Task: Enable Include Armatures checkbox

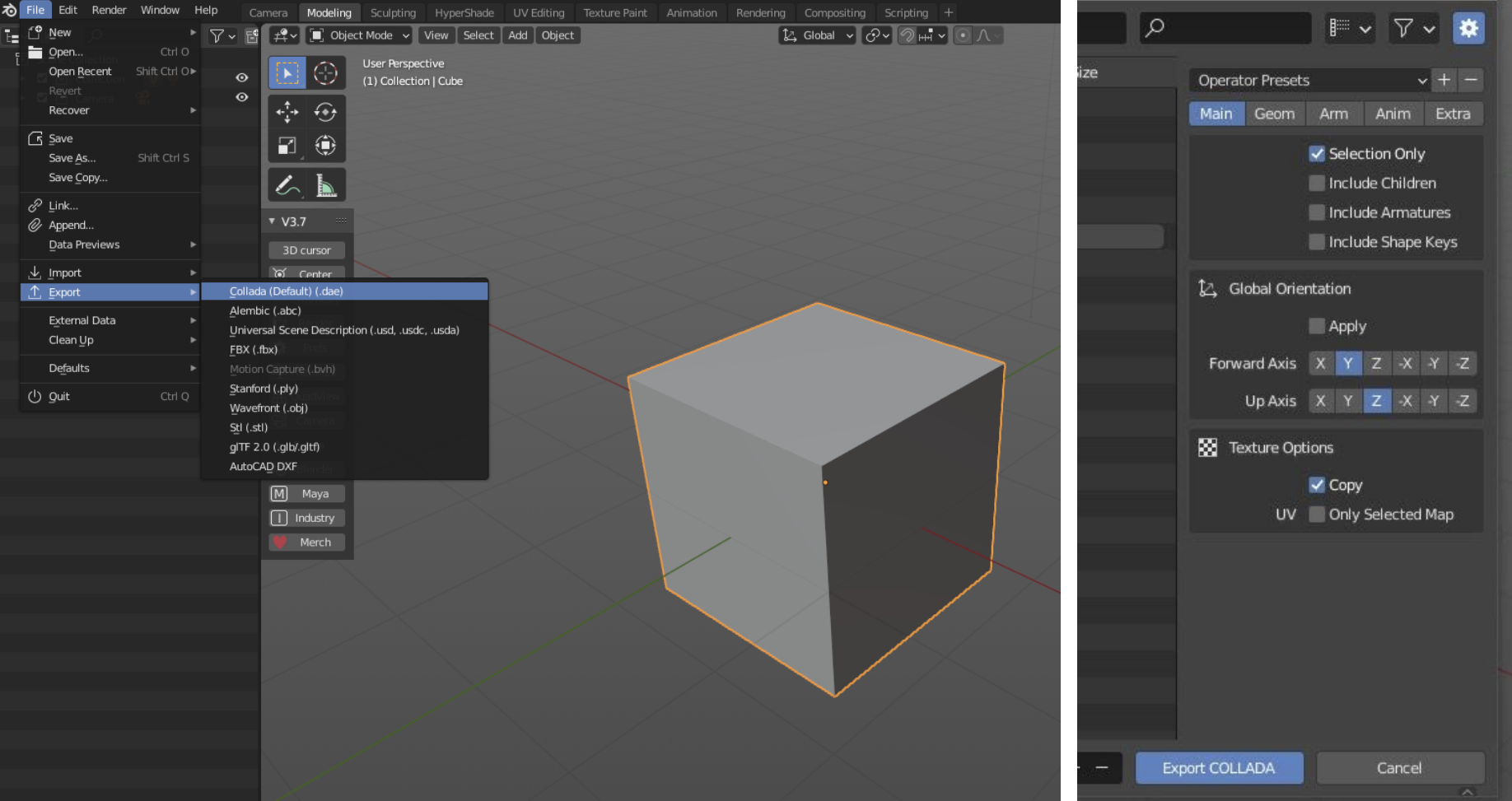Action: (1317, 212)
